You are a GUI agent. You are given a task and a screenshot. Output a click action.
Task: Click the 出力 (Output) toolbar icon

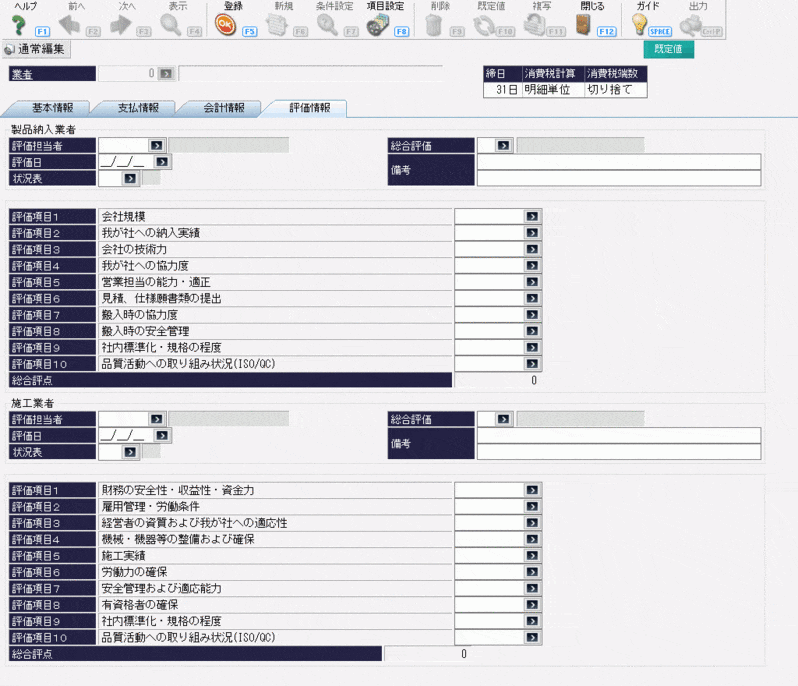pyautogui.click(x=692, y=25)
